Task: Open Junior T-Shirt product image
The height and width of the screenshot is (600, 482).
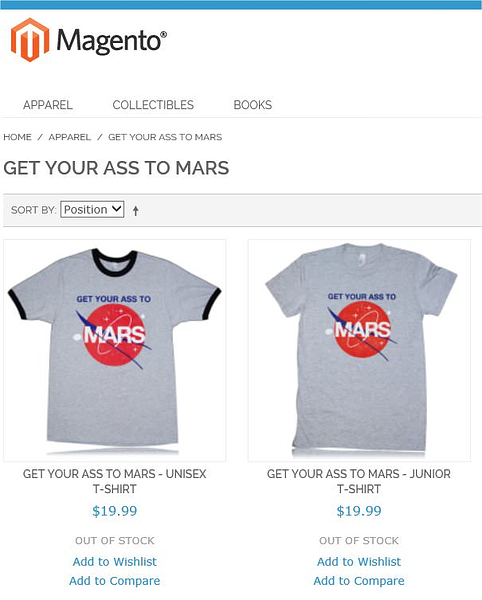Action: (x=359, y=351)
